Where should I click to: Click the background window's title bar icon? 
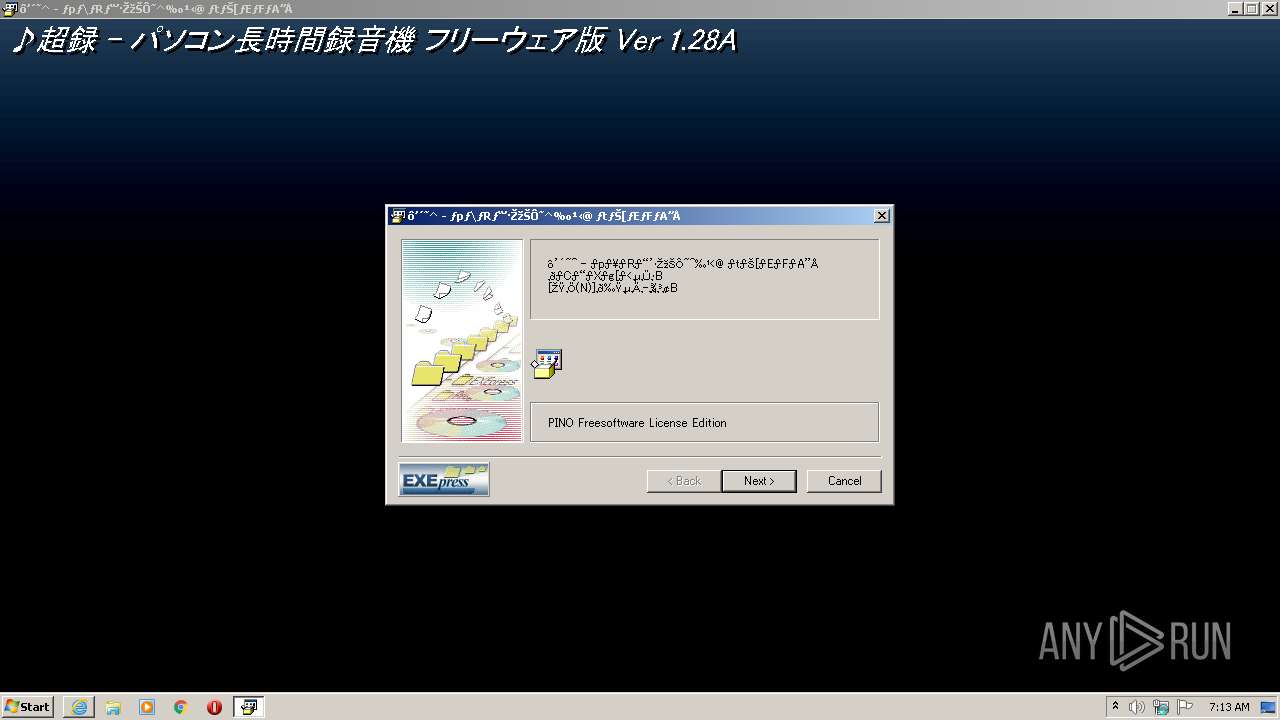pos(9,8)
